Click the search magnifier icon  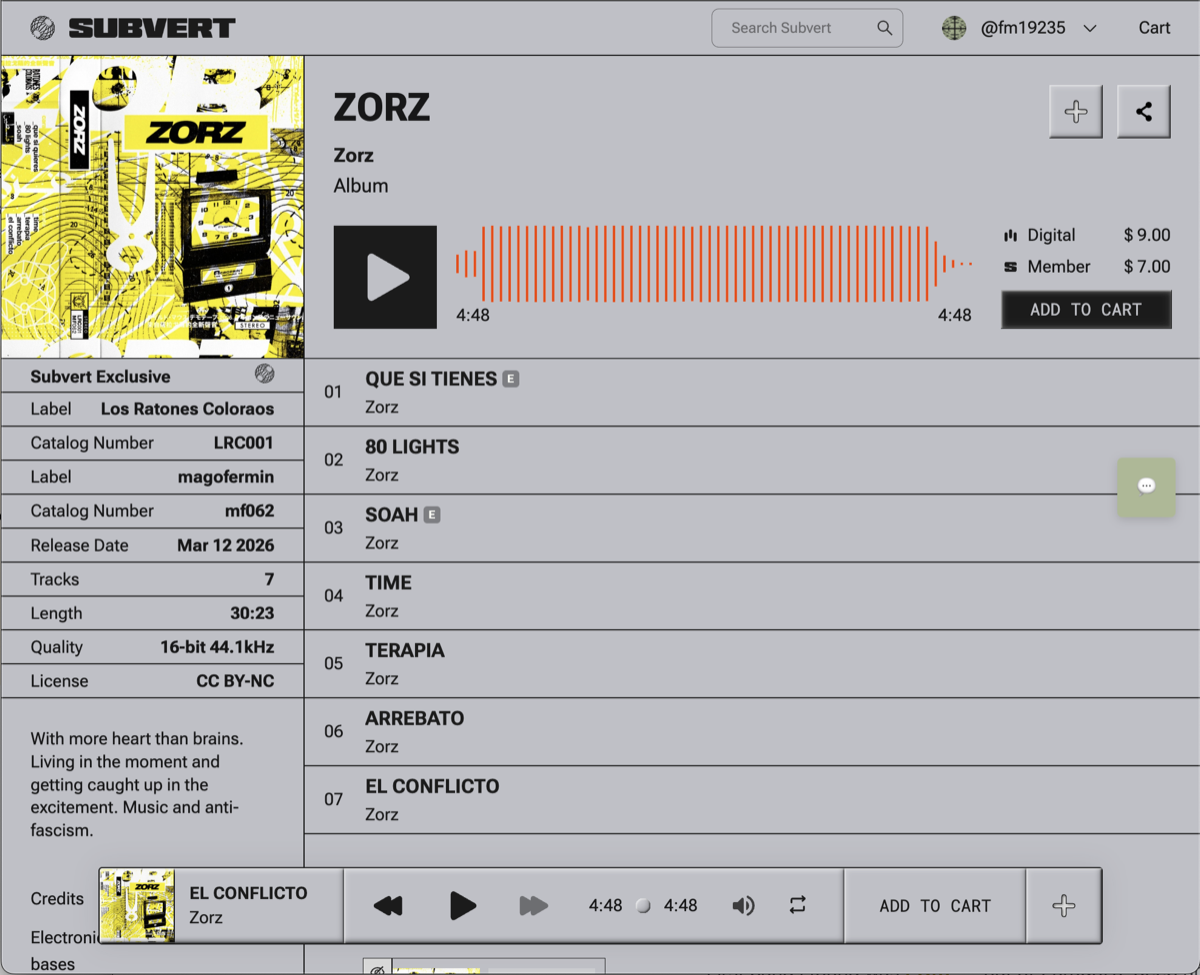tap(884, 28)
